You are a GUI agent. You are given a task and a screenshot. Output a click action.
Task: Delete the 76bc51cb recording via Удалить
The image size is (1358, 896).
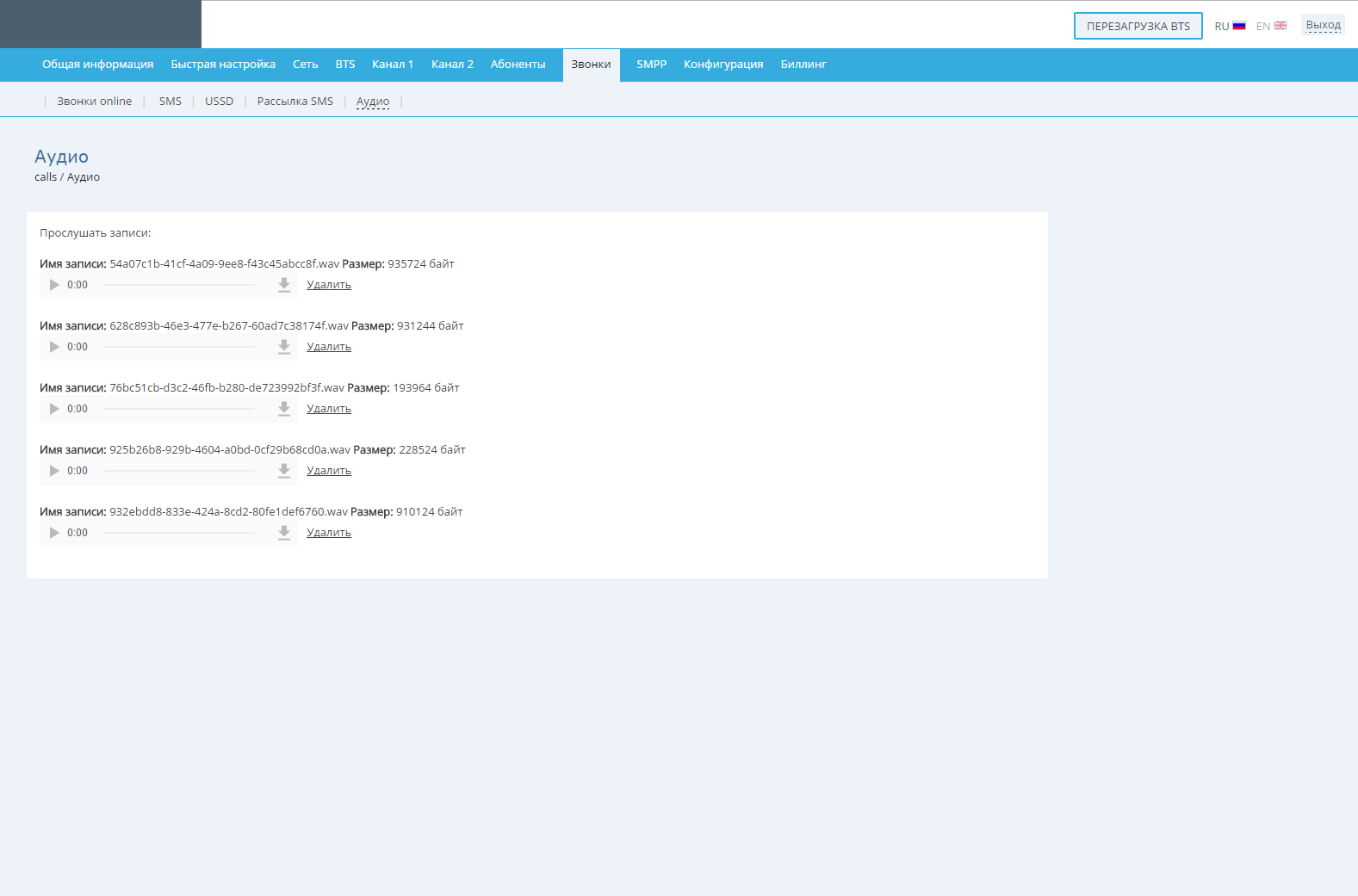[x=329, y=409]
